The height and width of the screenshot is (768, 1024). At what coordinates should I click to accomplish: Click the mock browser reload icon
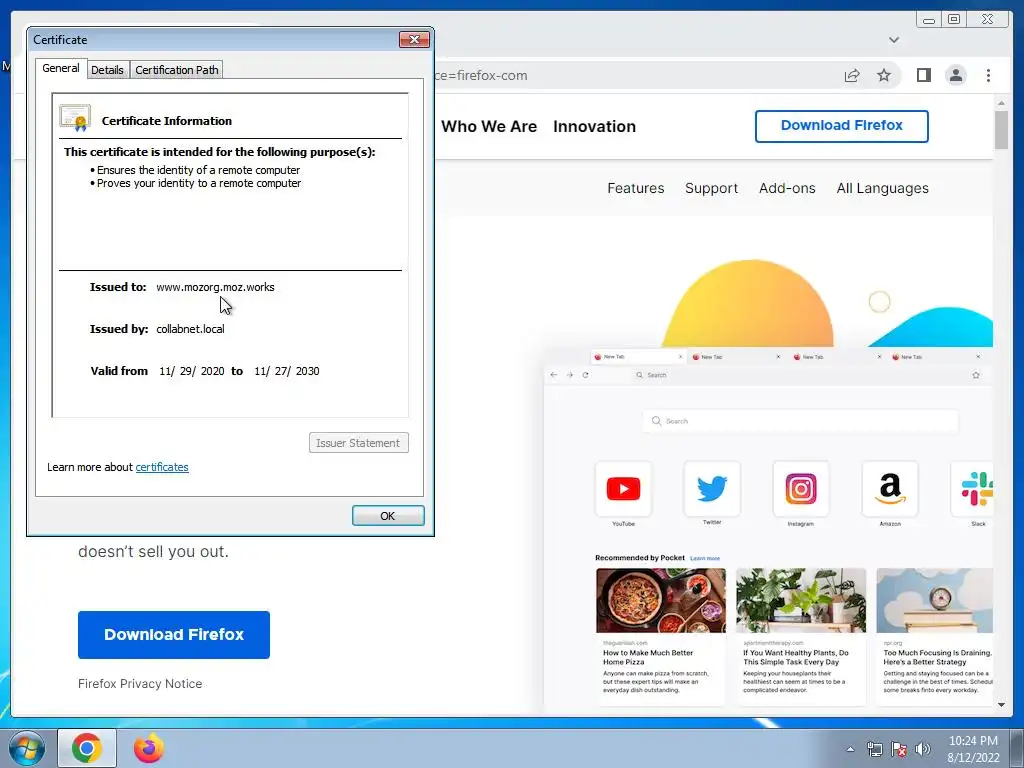(585, 375)
